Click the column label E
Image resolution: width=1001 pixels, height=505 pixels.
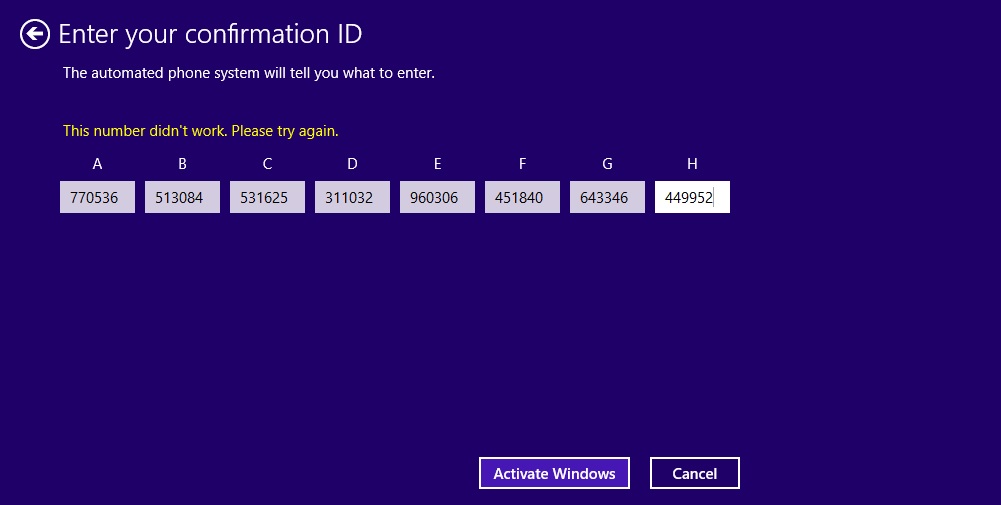(437, 164)
